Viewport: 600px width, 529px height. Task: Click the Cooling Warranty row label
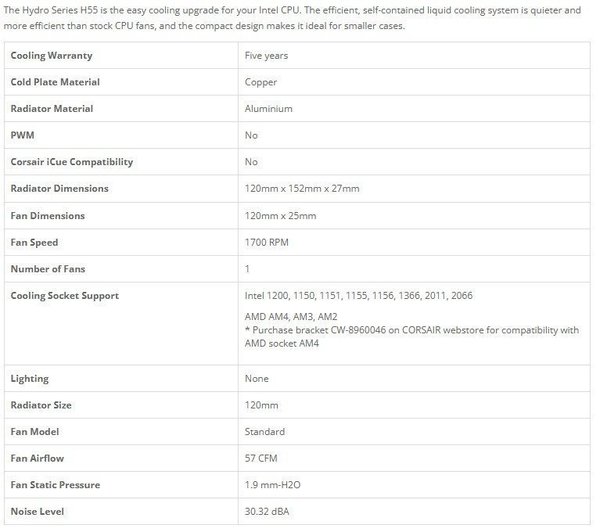[x=51, y=56]
